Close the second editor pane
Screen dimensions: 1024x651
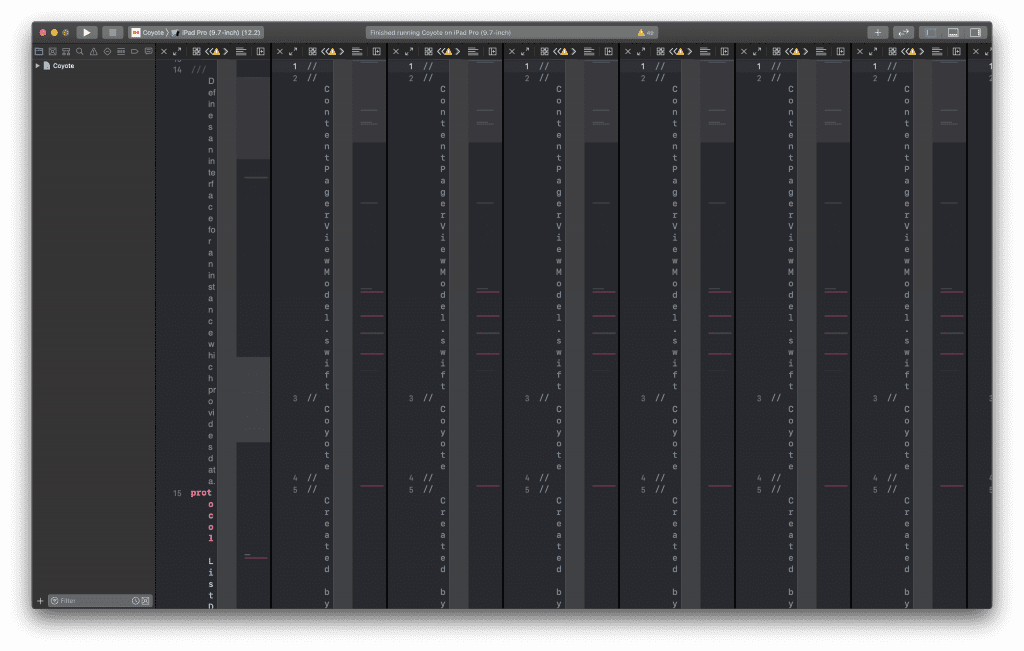280,52
